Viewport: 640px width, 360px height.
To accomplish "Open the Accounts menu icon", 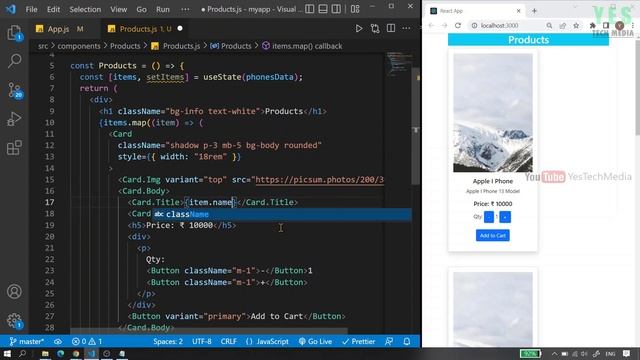I will (14, 291).
